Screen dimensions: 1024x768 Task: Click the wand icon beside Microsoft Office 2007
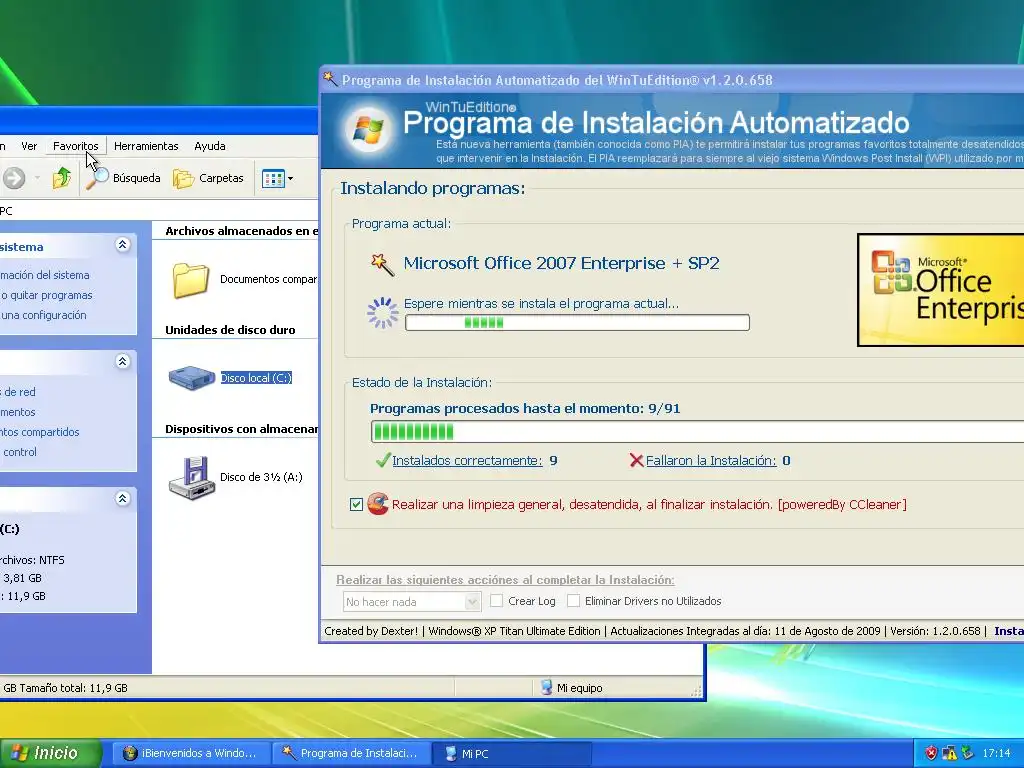click(382, 264)
